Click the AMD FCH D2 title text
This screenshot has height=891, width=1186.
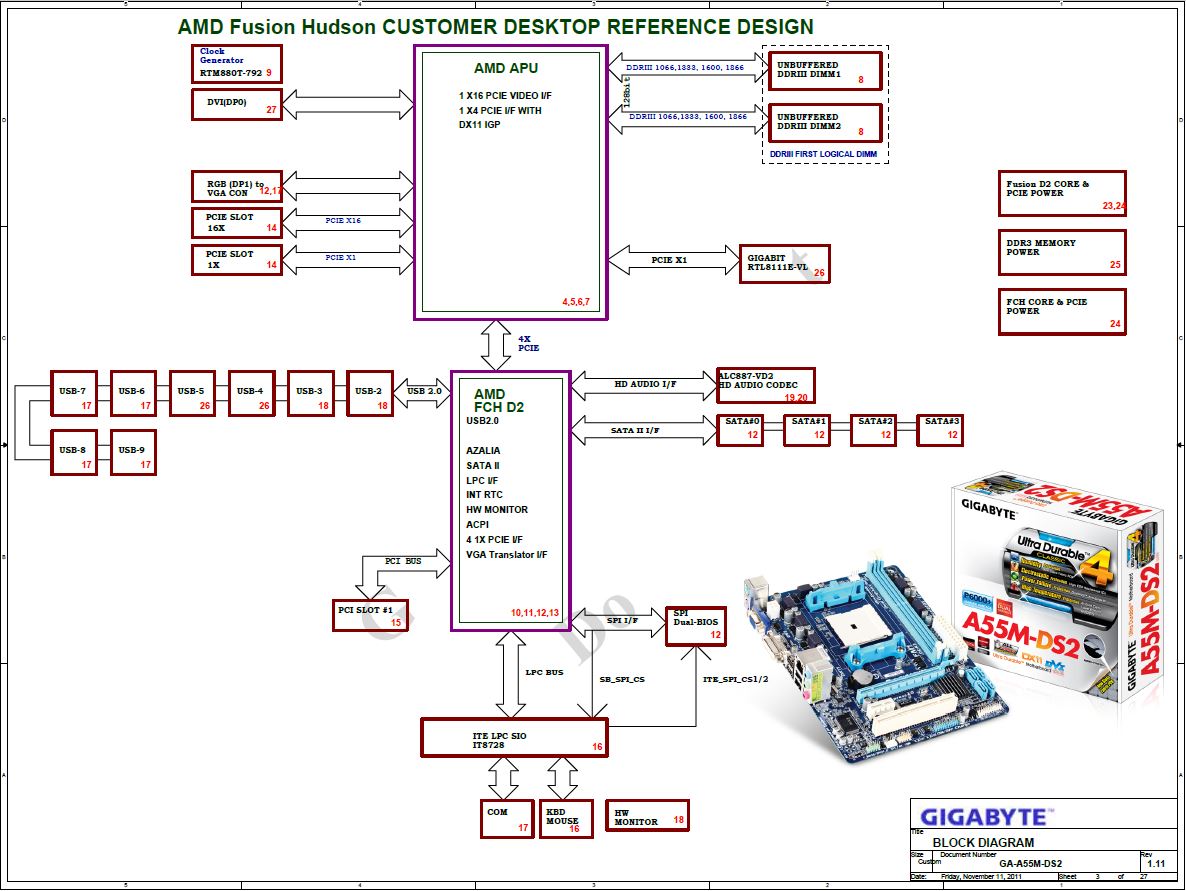click(x=498, y=400)
